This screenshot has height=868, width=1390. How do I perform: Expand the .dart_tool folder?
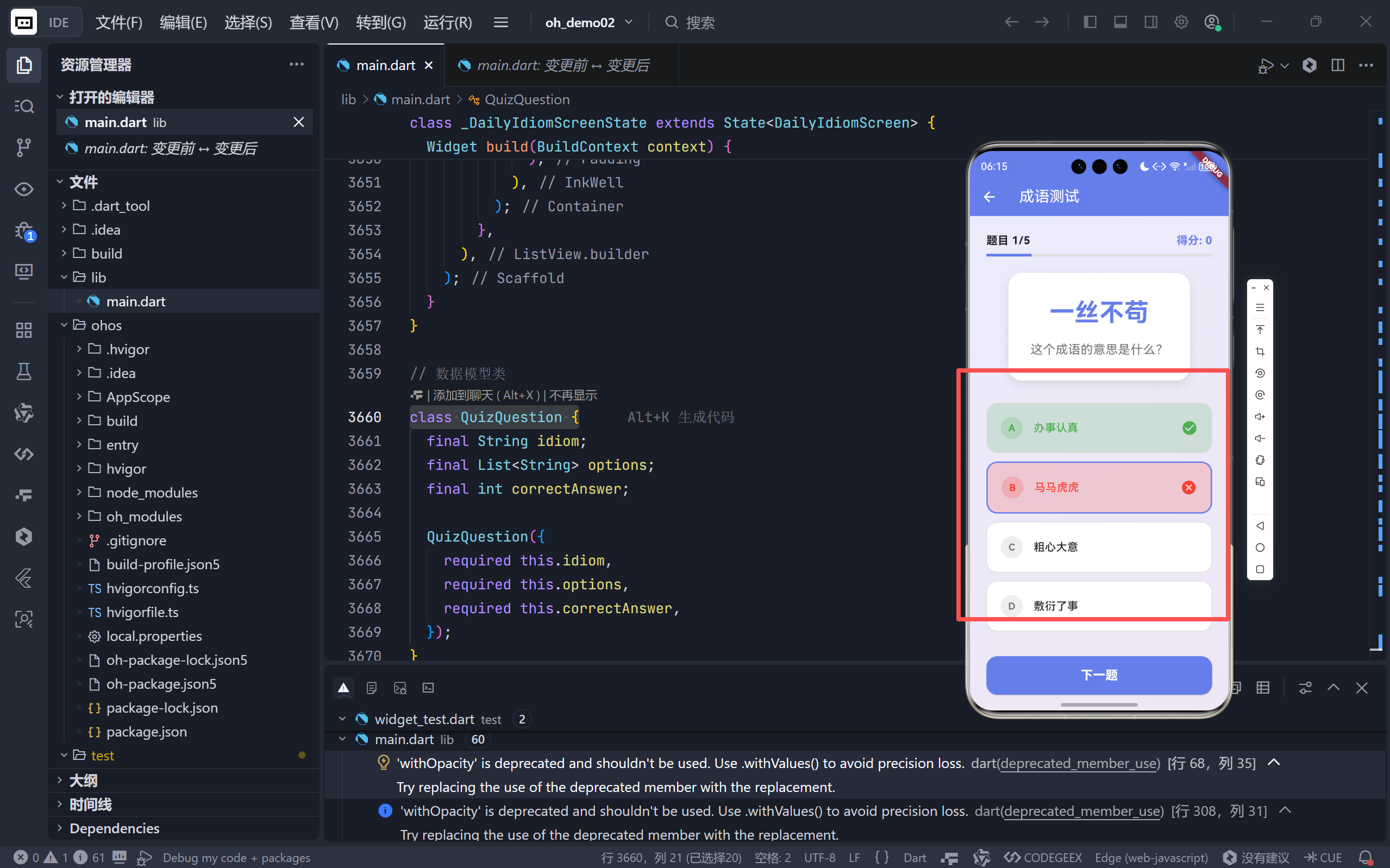coord(120,205)
